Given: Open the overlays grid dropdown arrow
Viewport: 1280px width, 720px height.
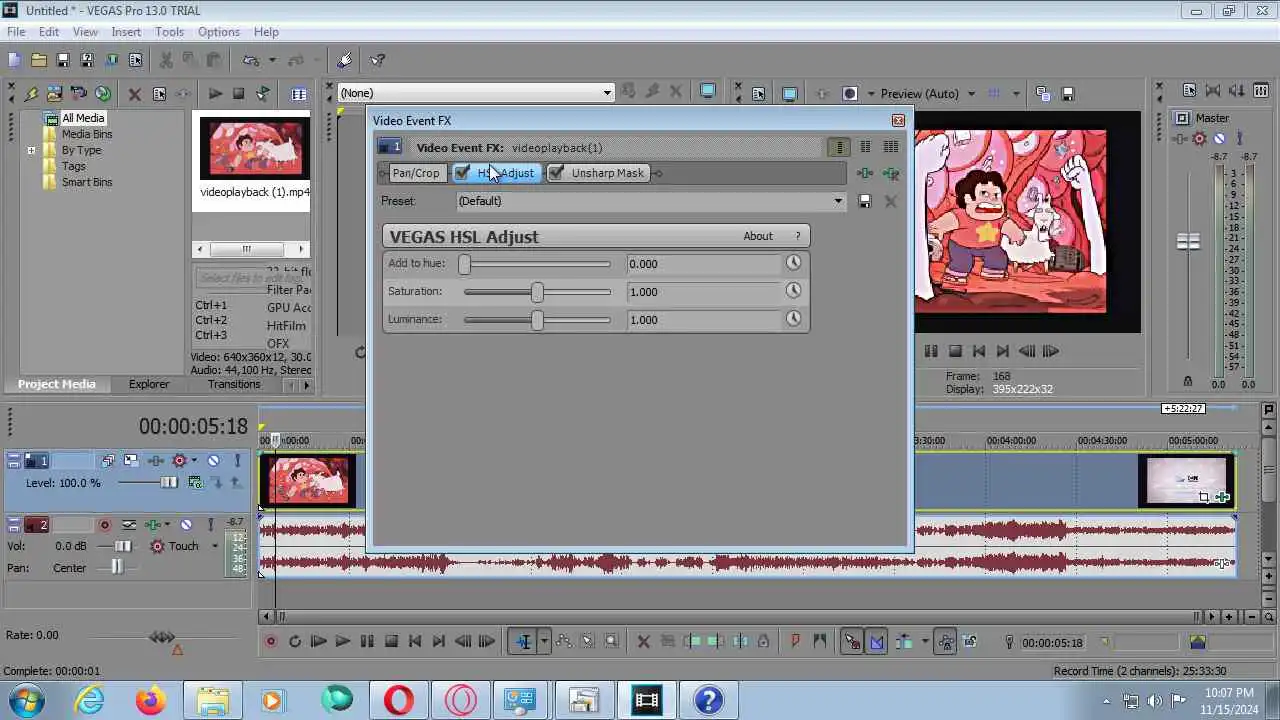Looking at the screenshot, I should click(1016, 94).
